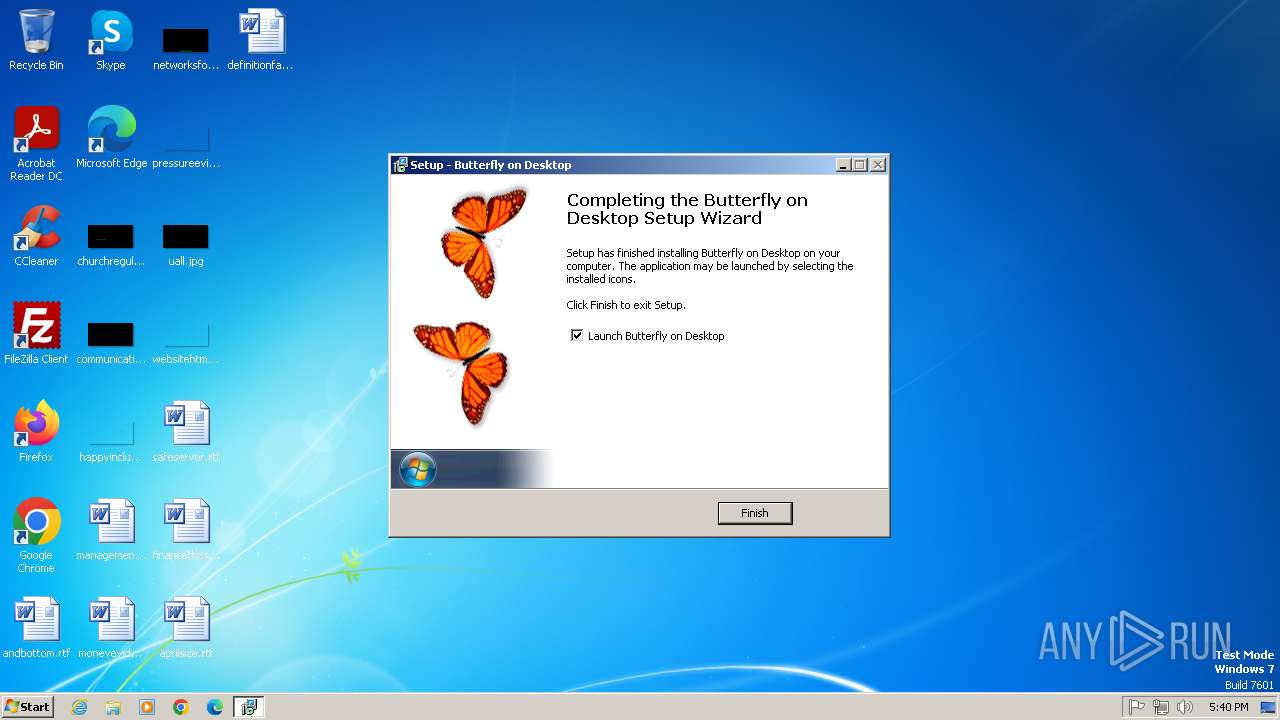Select the safeserver.rtf document icon
The height and width of the screenshot is (720, 1280).
[186, 432]
